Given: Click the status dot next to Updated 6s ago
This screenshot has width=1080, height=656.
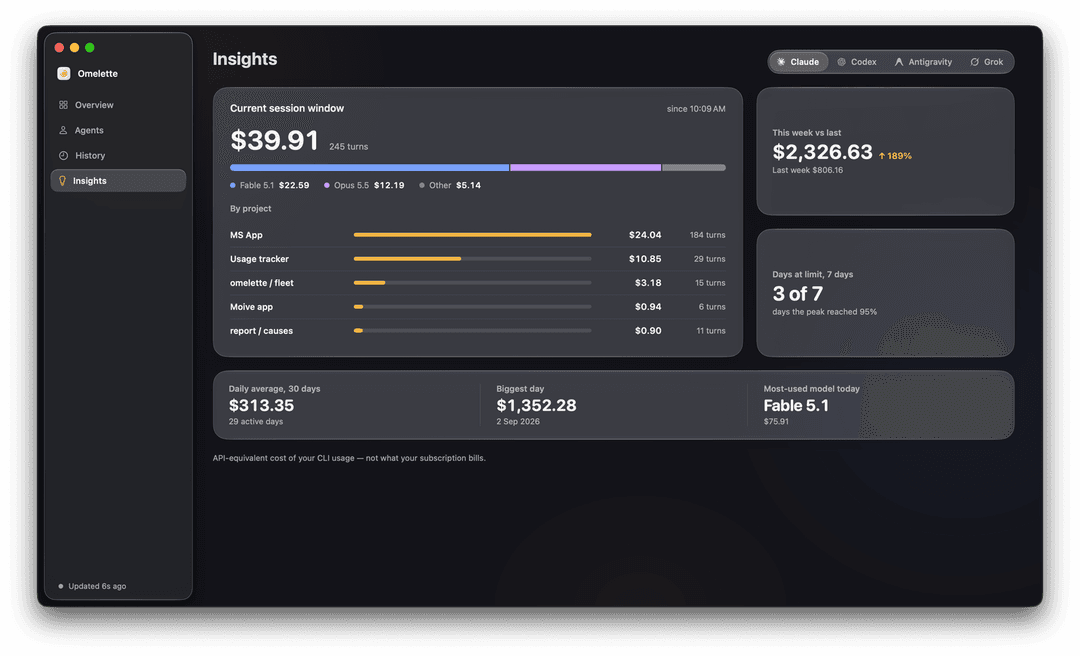Looking at the screenshot, I should [x=61, y=586].
